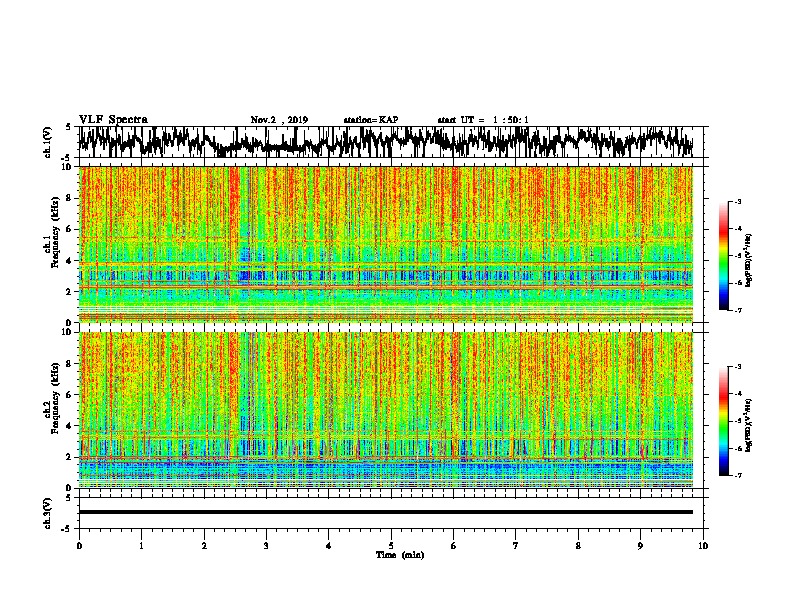Click the ch.1 "Frequency (kHz)" axis label

(x=55, y=233)
